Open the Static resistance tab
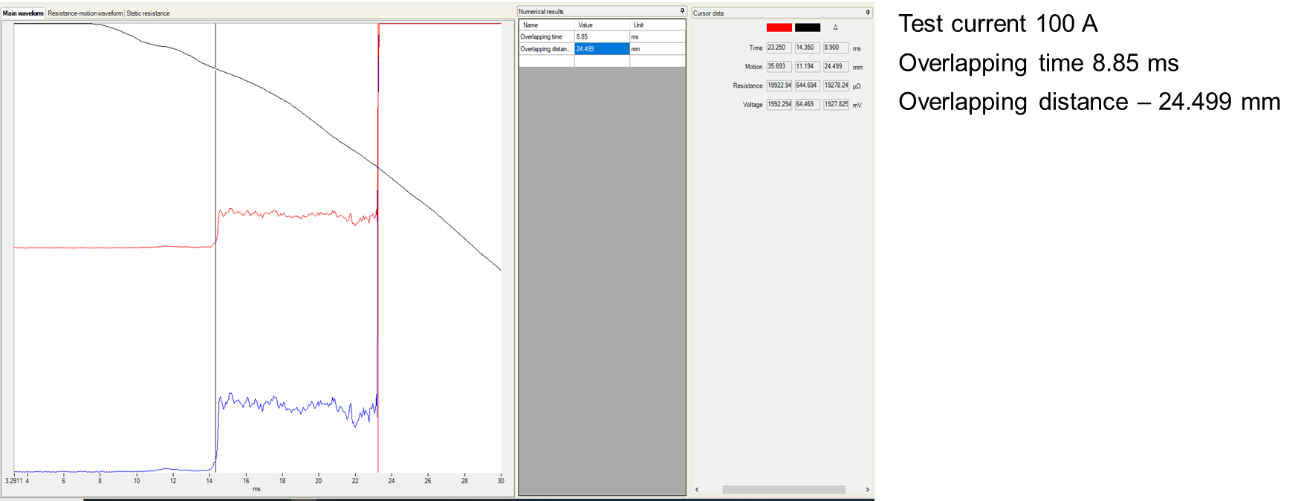 click(x=148, y=14)
